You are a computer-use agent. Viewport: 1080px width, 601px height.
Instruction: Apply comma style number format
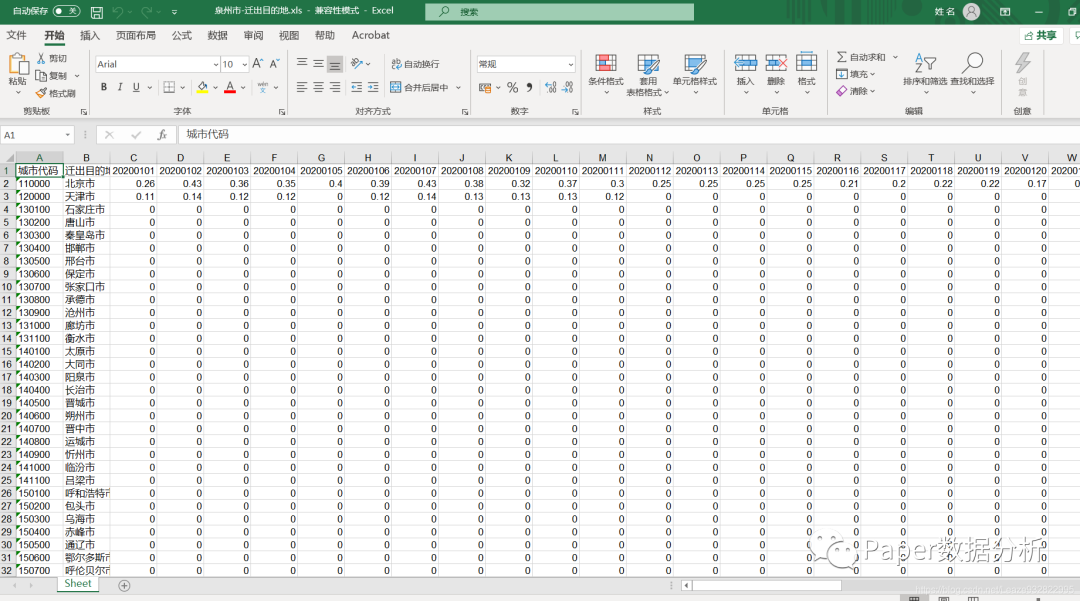point(529,87)
